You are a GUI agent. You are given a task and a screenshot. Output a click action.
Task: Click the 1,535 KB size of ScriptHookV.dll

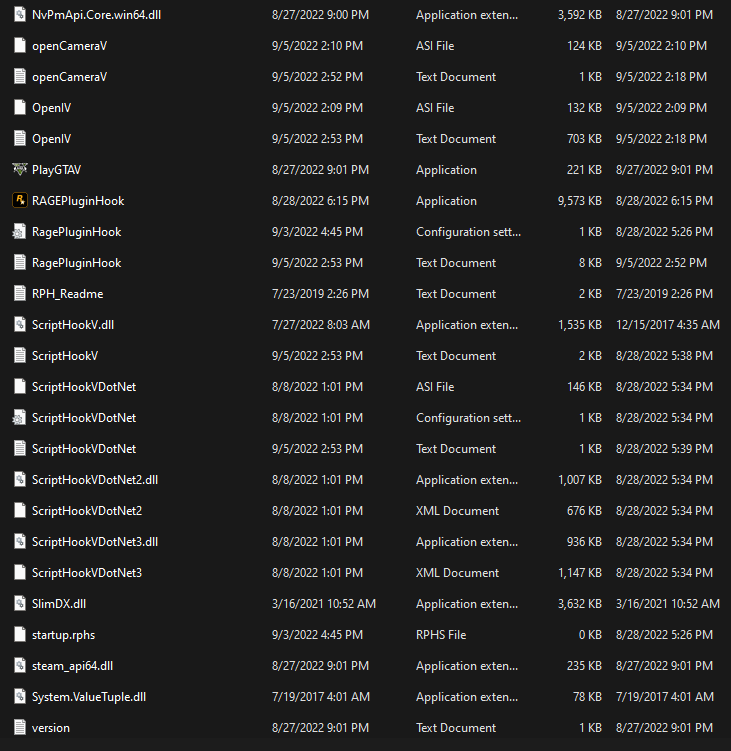coord(580,325)
